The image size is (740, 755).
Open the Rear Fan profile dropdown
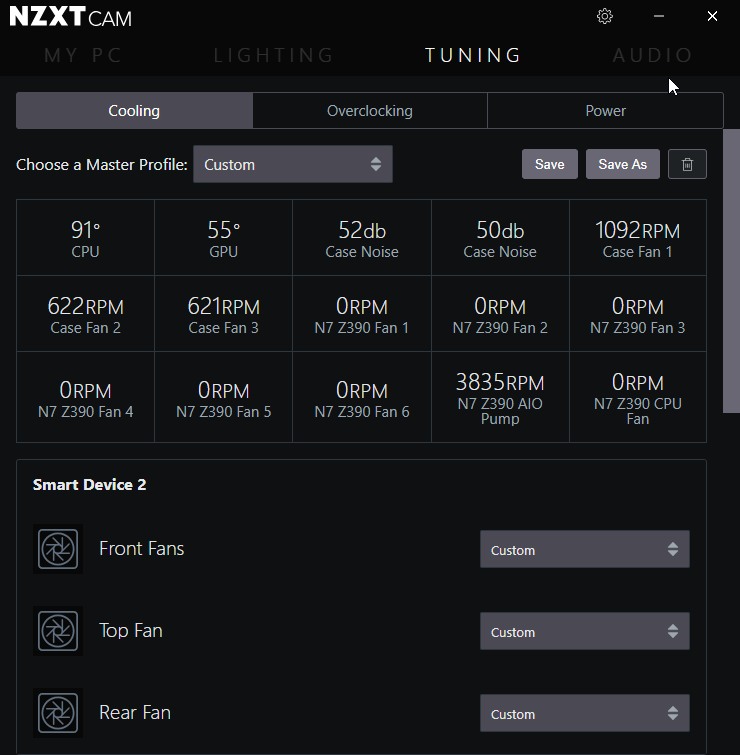pos(584,713)
